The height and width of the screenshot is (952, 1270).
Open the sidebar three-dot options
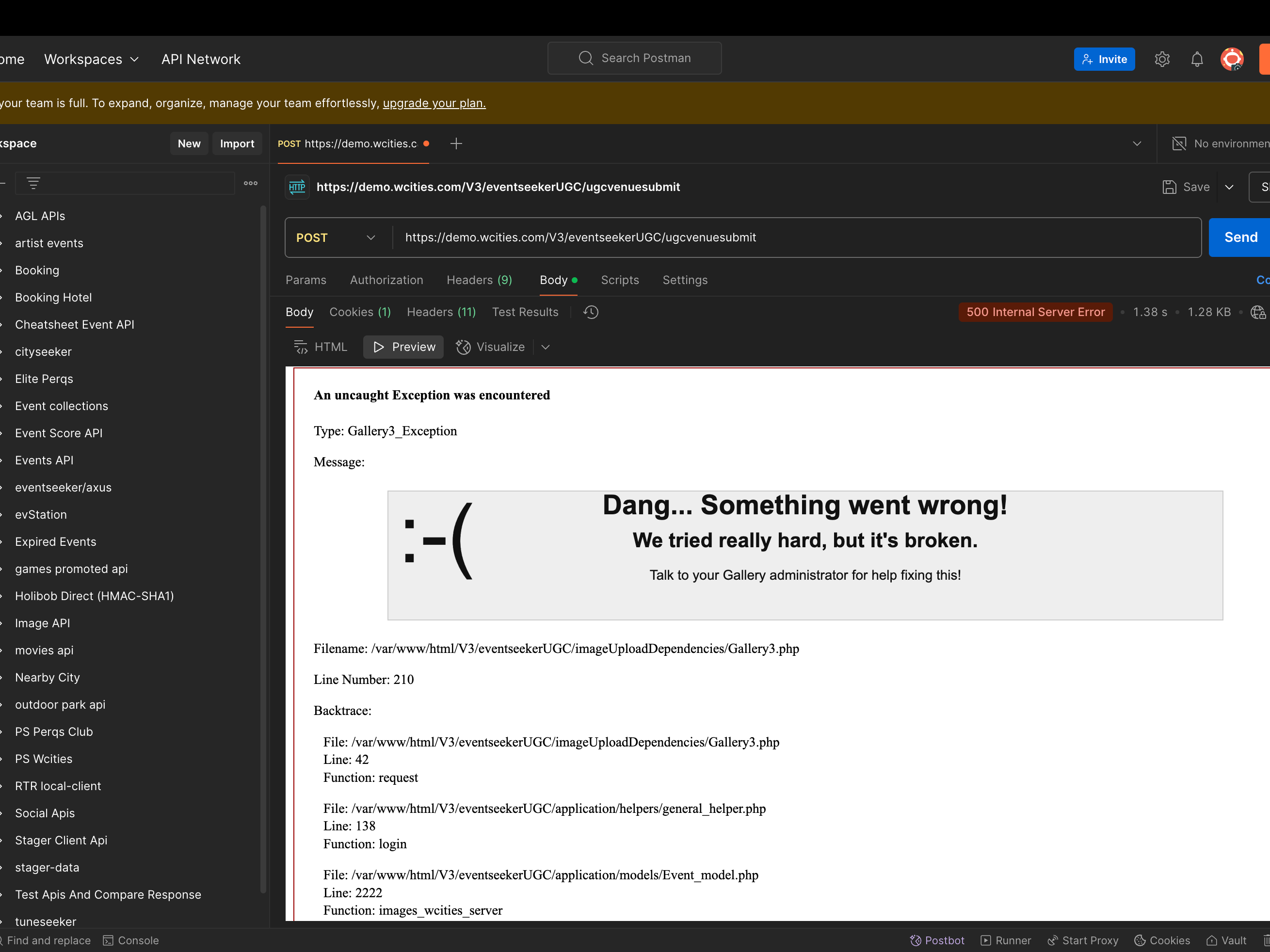(250, 184)
